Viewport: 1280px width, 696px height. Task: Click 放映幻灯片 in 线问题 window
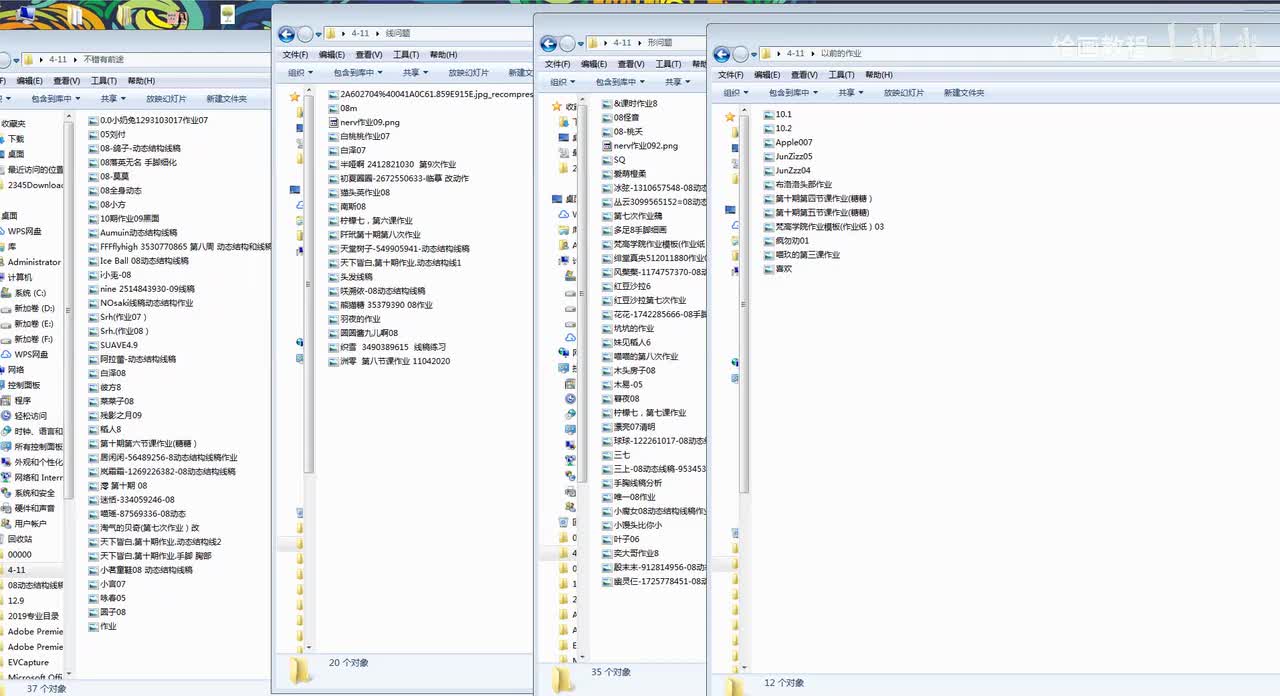click(468, 73)
